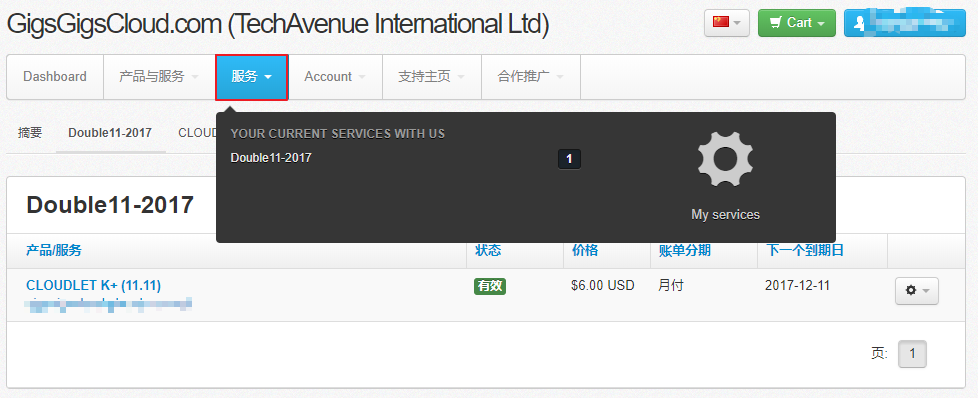This screenshot has height=398, width=978.
Task: Go to page 1 in pagination
Action: coord(912,354)
